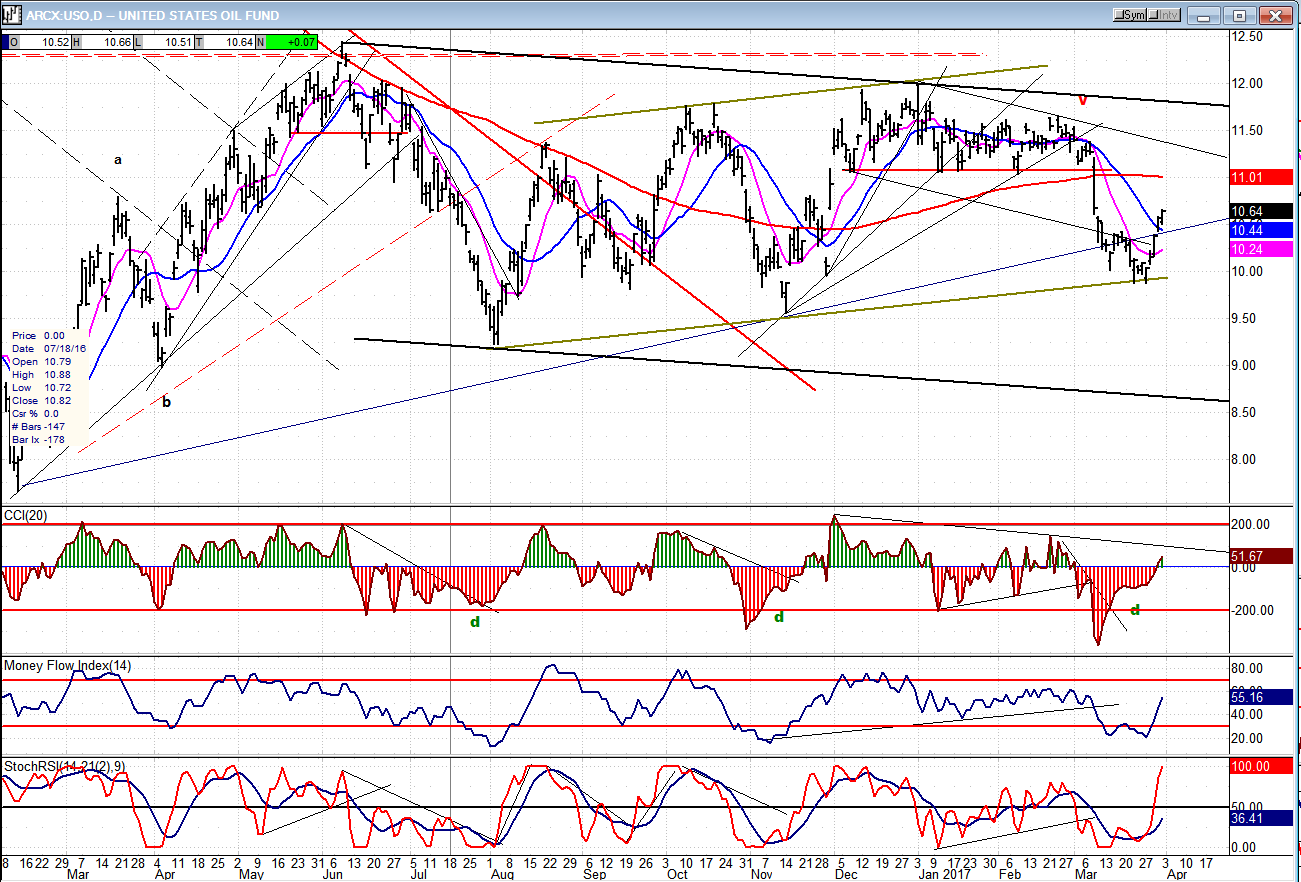Click the 12.00 price axis label
Screen dimensions: 1301x882
[x=1249, y=83]
